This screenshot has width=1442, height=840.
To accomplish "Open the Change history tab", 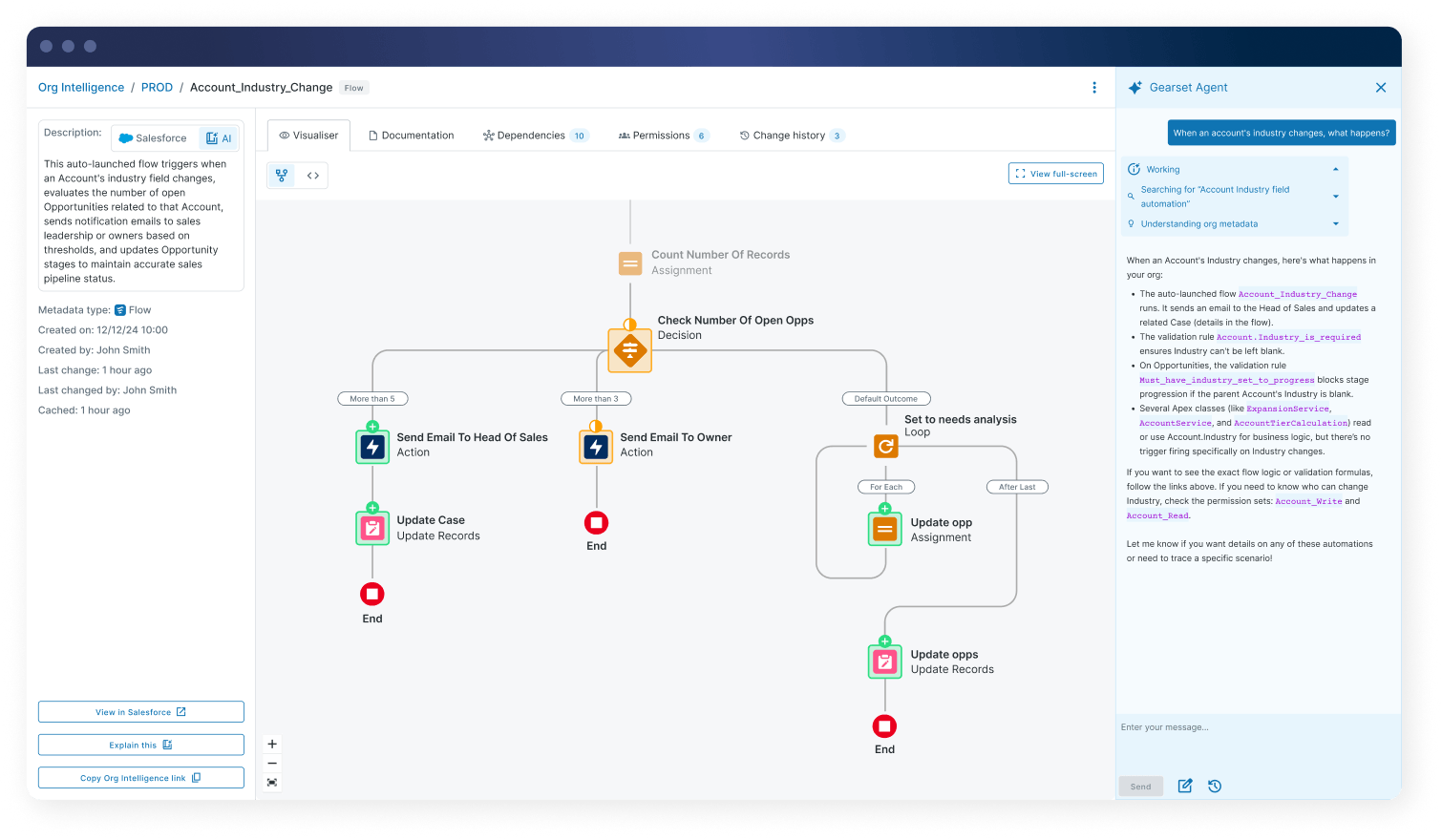I will coord(791,135).
